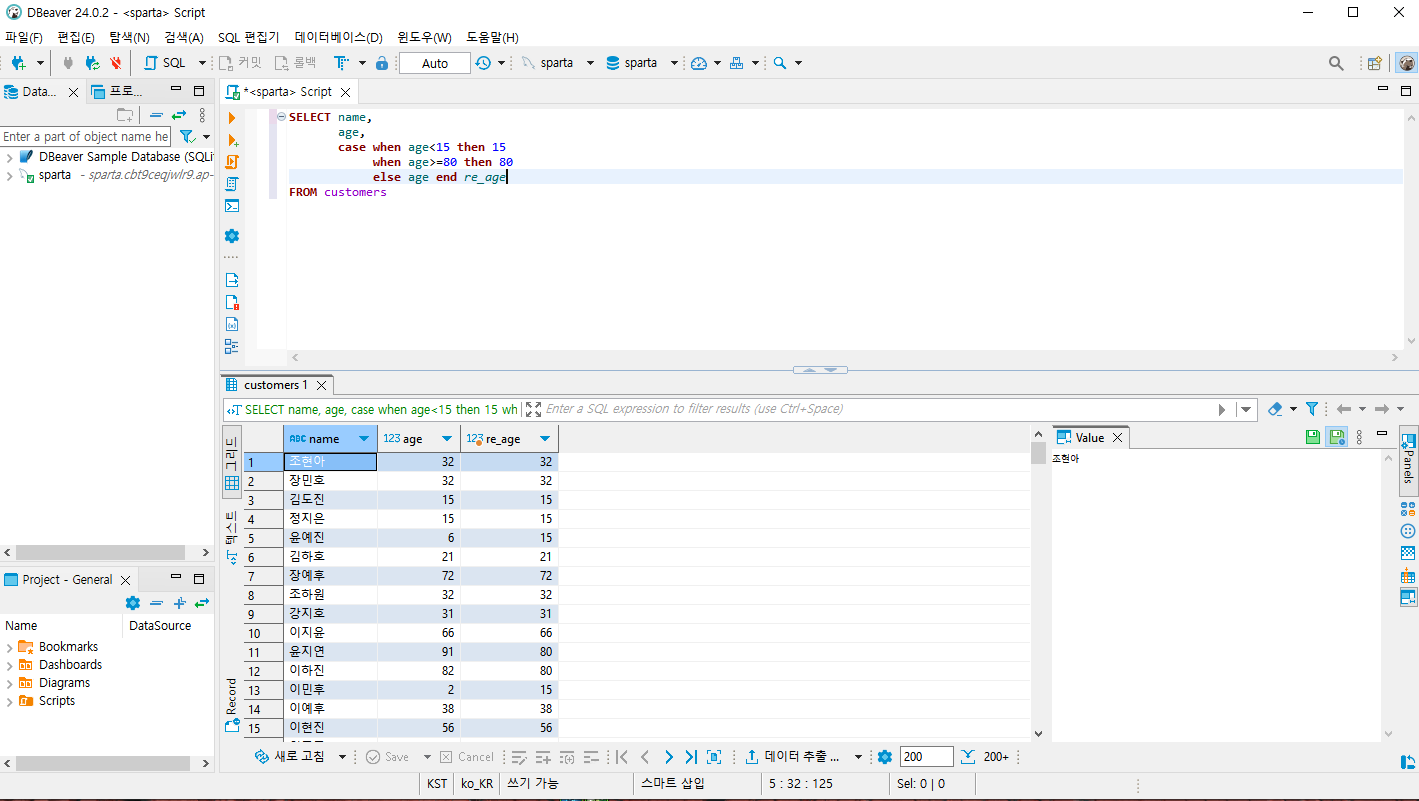This screenshot has height=801, width=1419.
Task: Toggle the Panels button on the right edge
Action: point(1408,460)
